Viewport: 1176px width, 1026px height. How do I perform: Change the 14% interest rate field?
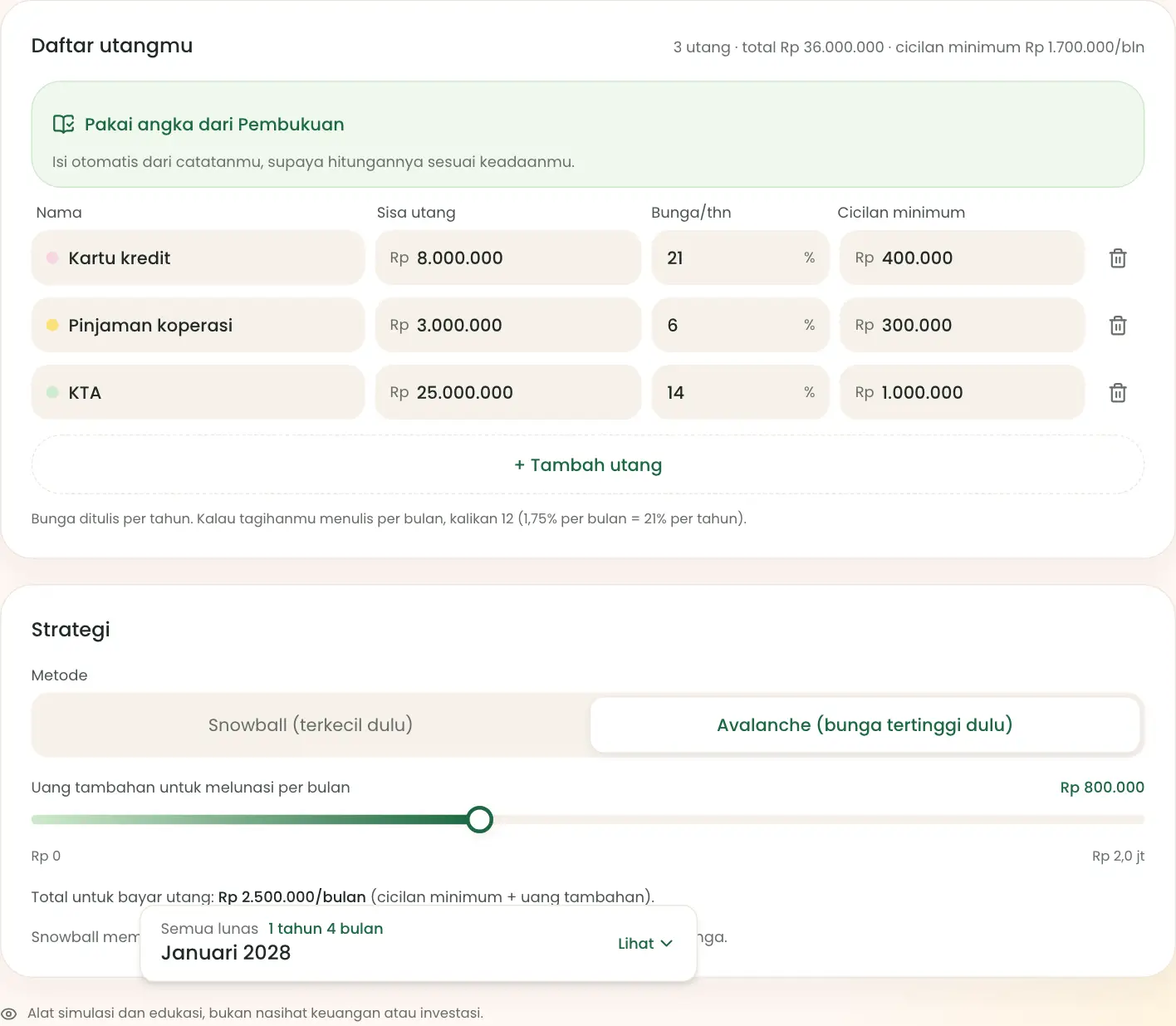(x=741, y=393)
